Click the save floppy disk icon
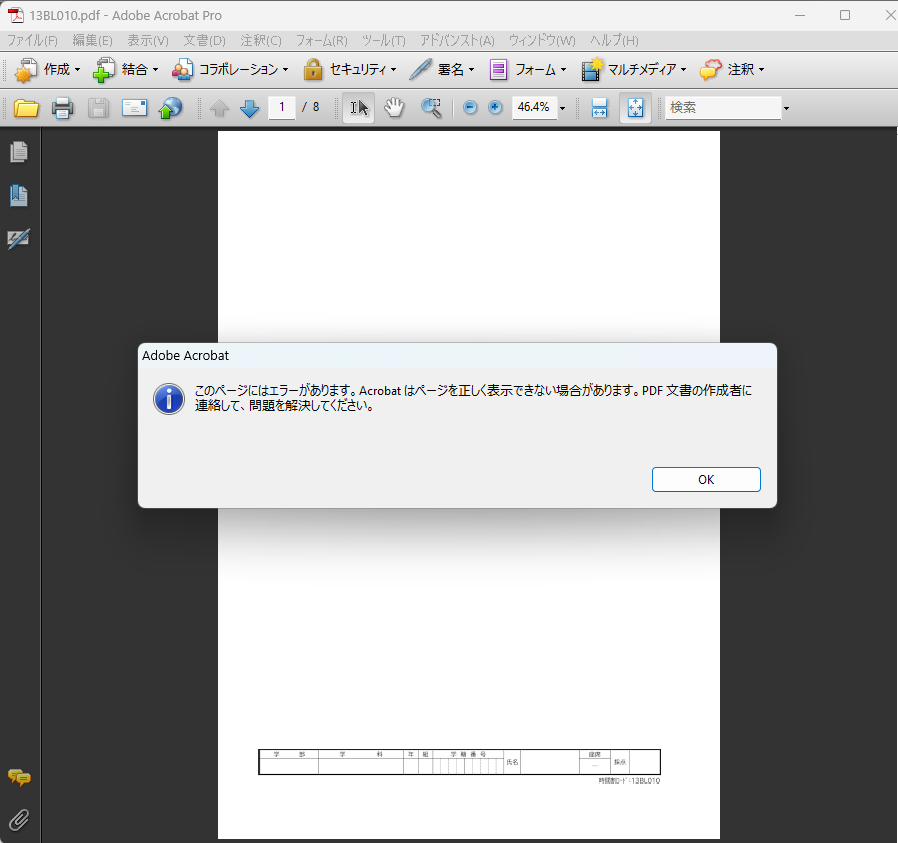The height and width of the screenshot is (843, 898). point(99,108)
